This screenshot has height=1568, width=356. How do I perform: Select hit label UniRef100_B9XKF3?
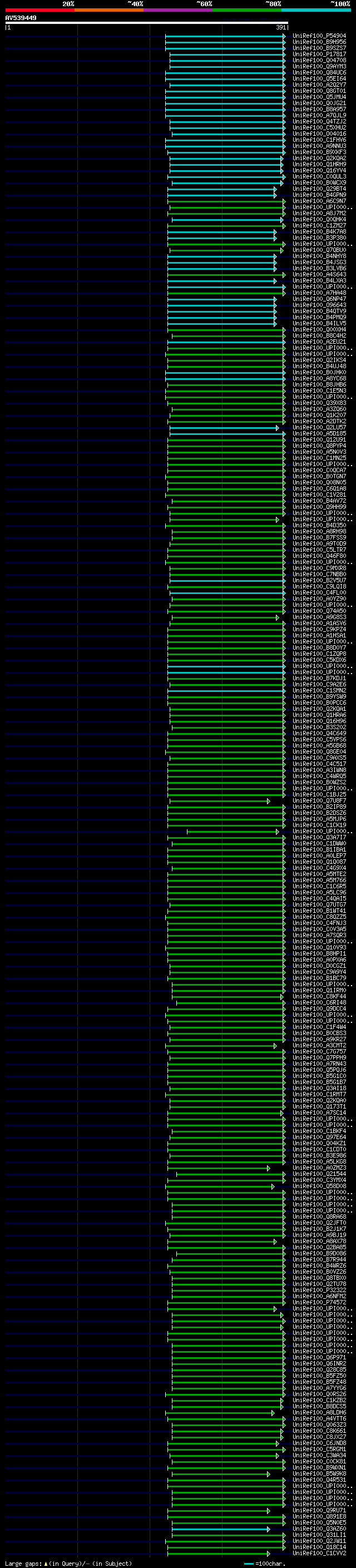click(319, 152)
